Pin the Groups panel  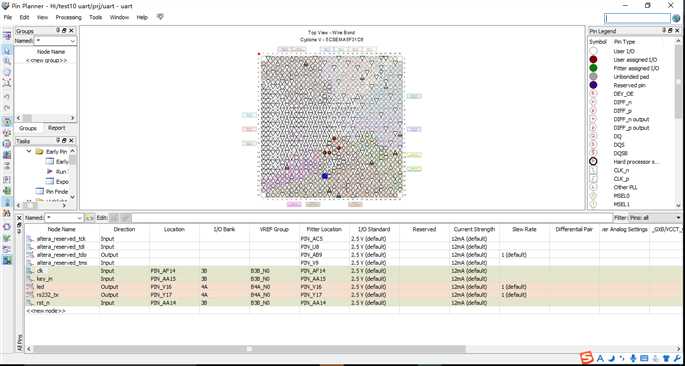point(58,31)
